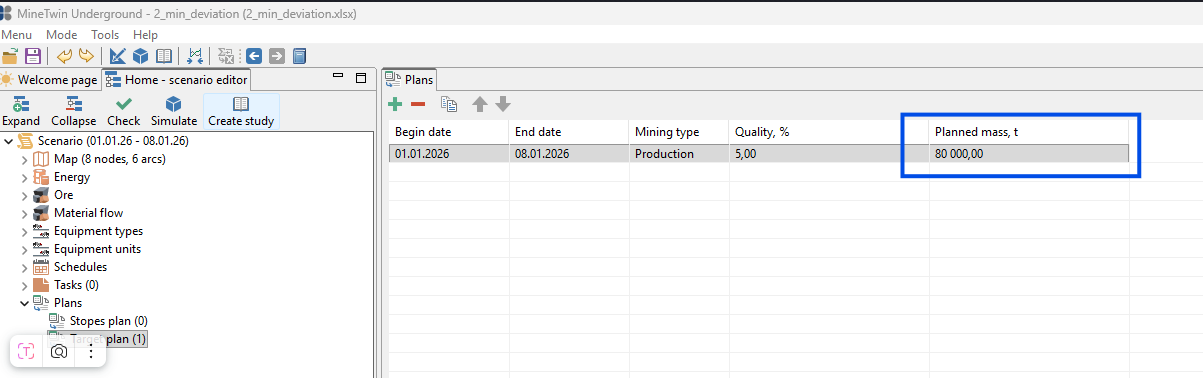
Task: Expand the Energy node
Action: 25,177
